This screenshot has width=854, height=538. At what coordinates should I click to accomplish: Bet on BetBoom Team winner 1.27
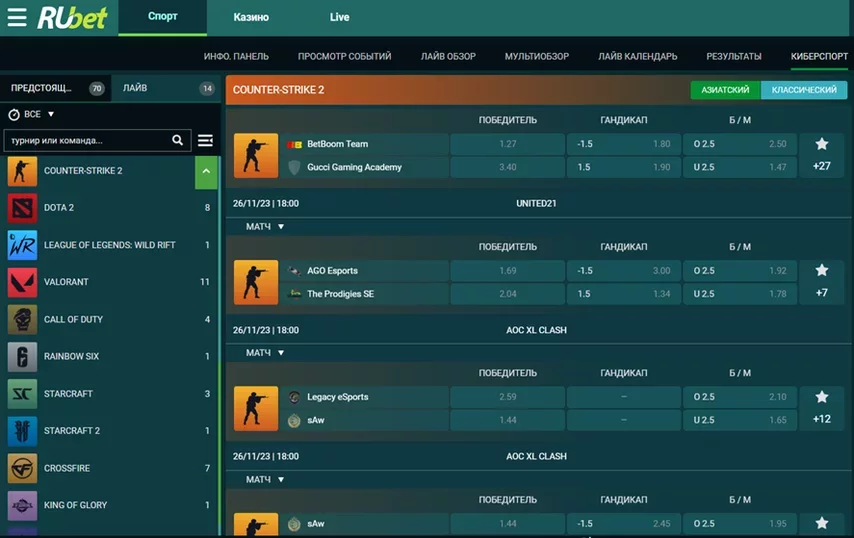pyautogui.click(x=507, y=144)
